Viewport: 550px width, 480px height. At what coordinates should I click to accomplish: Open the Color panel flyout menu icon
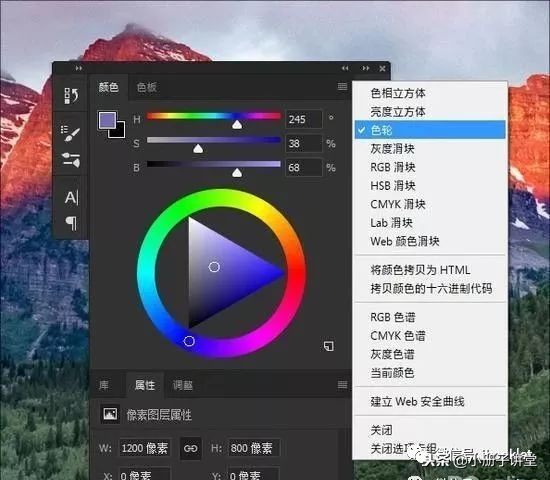[x=342, y=86]
